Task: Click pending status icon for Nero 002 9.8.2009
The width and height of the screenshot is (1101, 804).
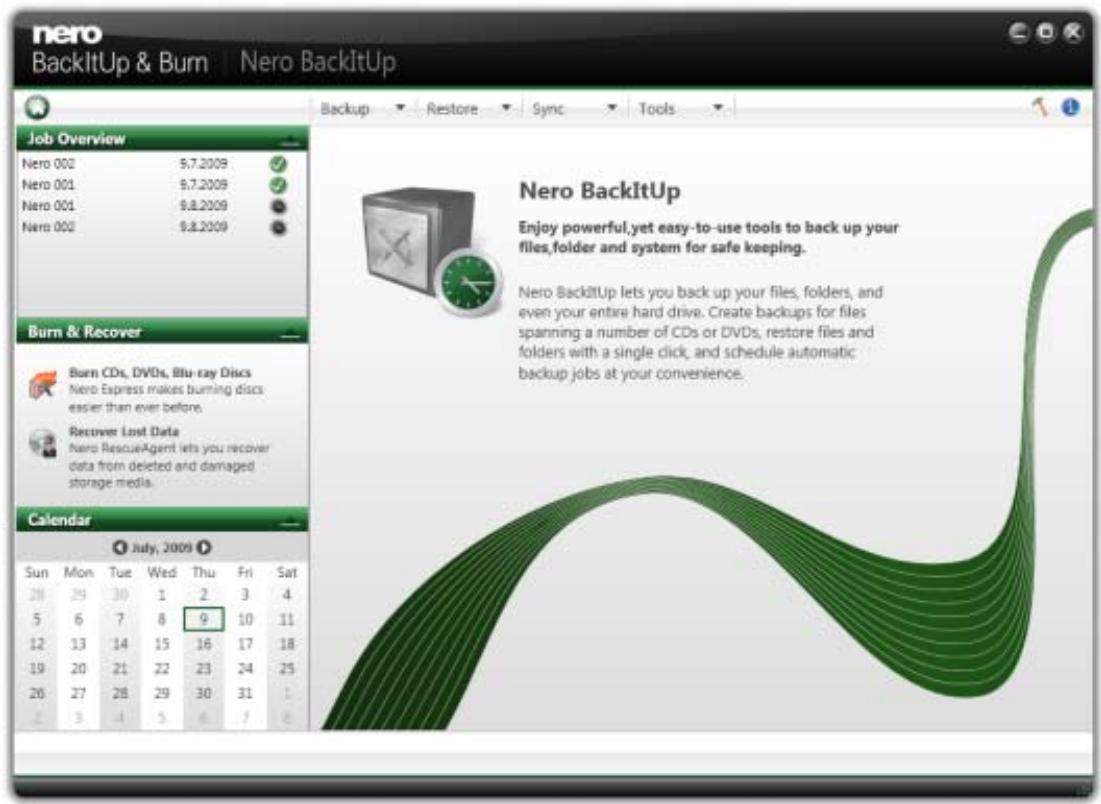Action: point(279,228)
